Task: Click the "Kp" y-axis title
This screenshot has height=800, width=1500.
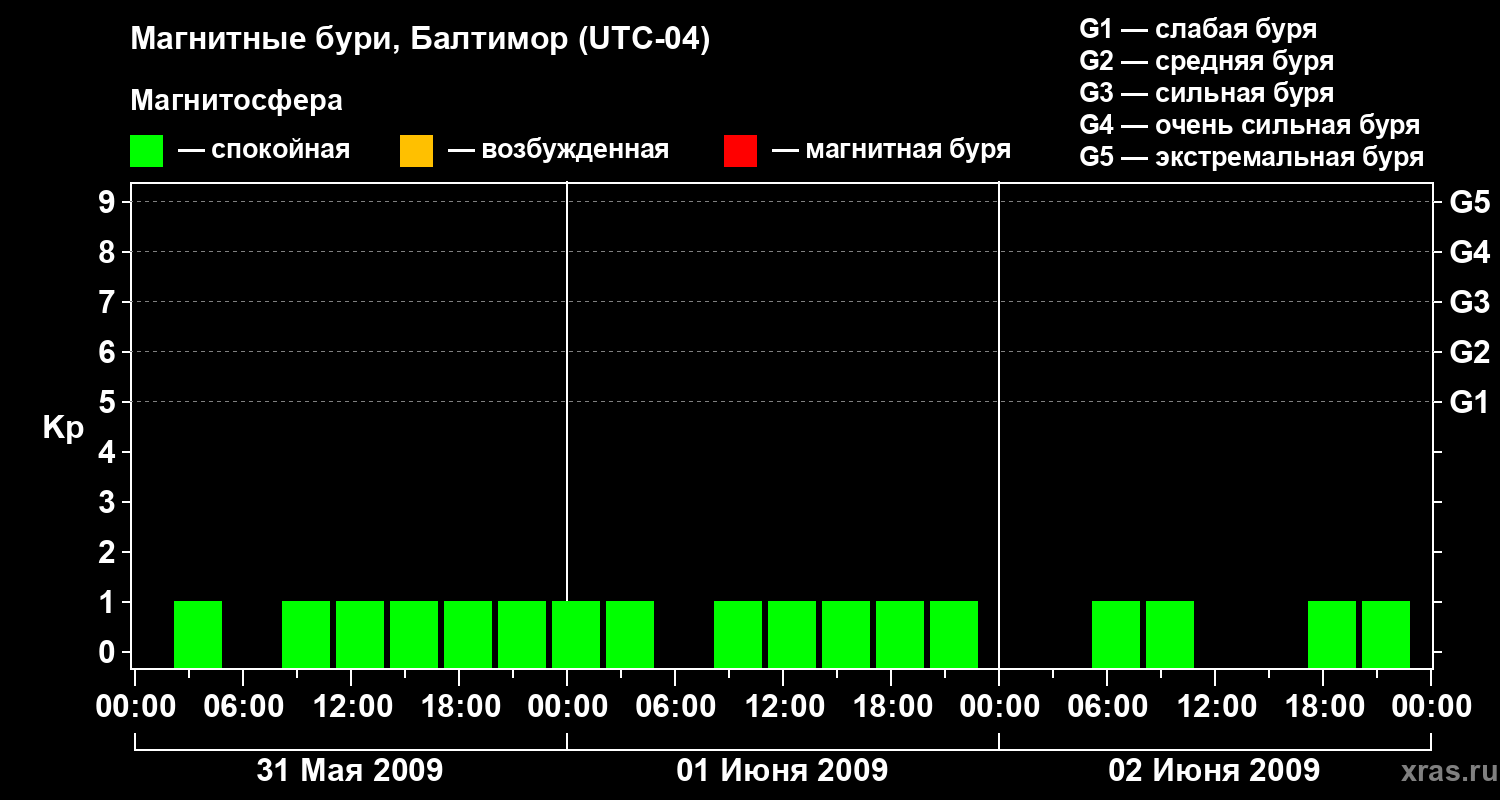Action: click(63, 428)
